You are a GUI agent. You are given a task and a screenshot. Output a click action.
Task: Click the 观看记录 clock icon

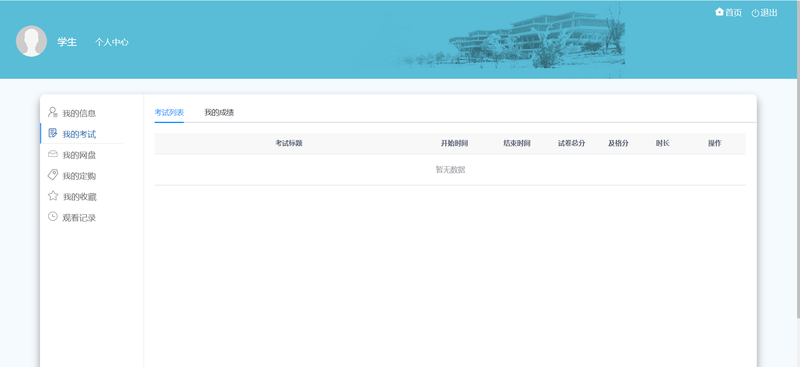[53, 216]
